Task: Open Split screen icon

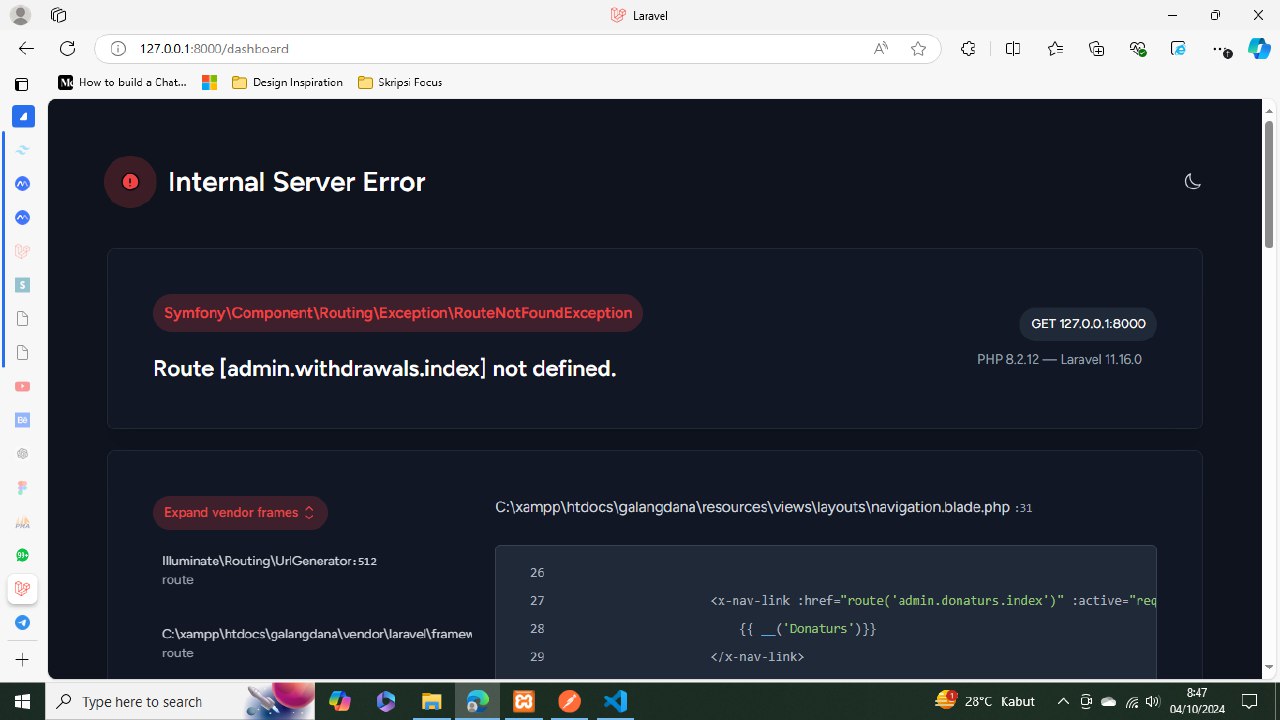Action: tap(1013, 48)
